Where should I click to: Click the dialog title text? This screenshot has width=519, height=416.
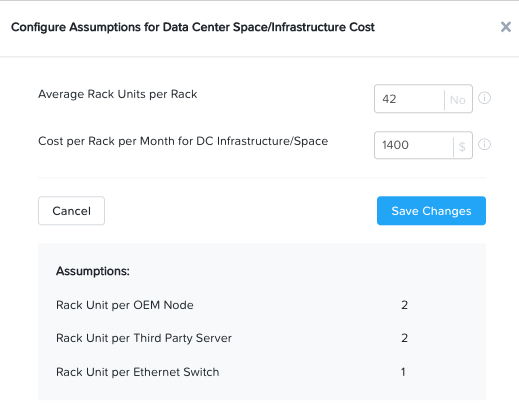(x=193, y=27)
